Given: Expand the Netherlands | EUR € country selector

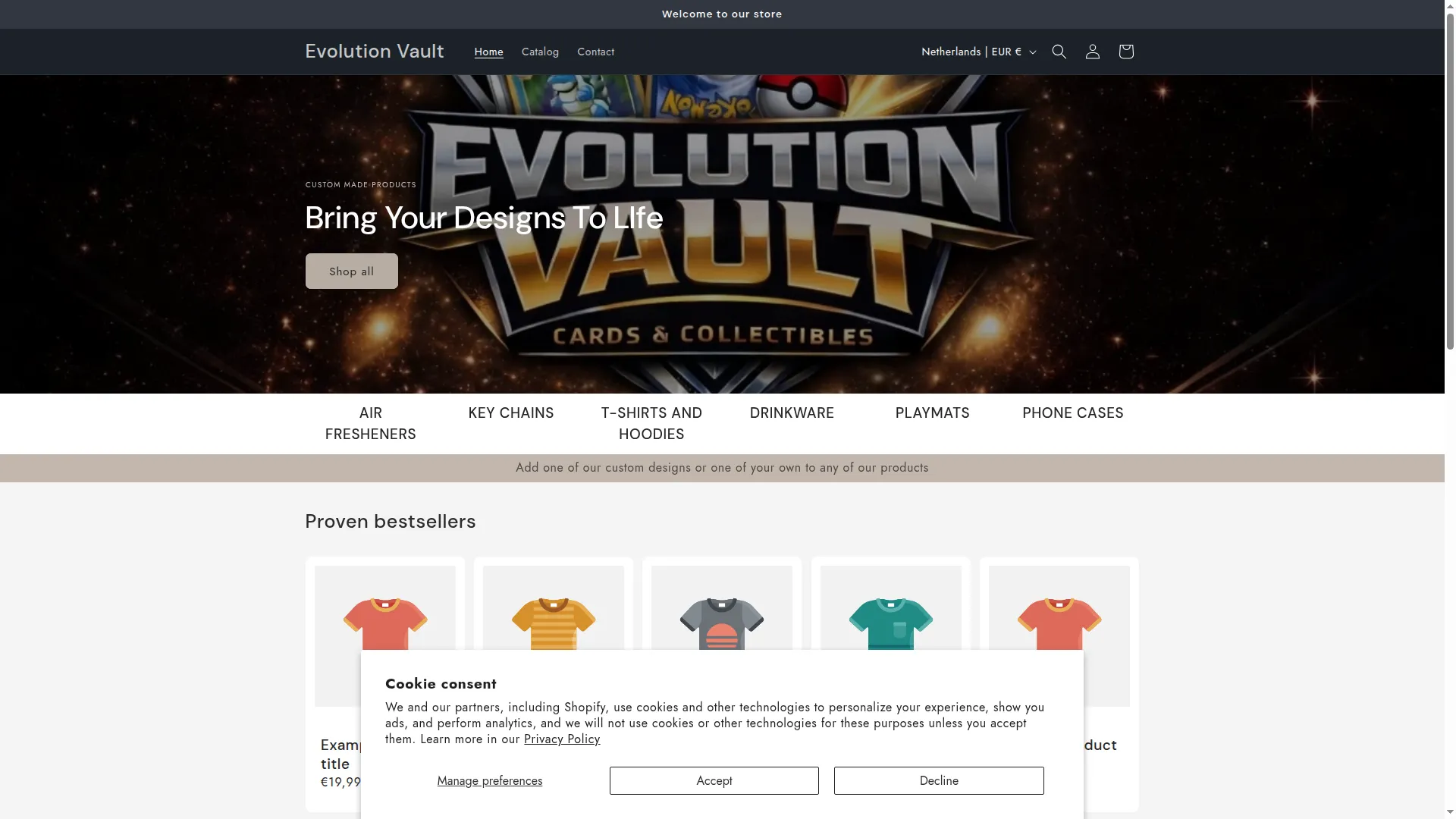Looking at the screenshot, I should click(x=978, y=52).
